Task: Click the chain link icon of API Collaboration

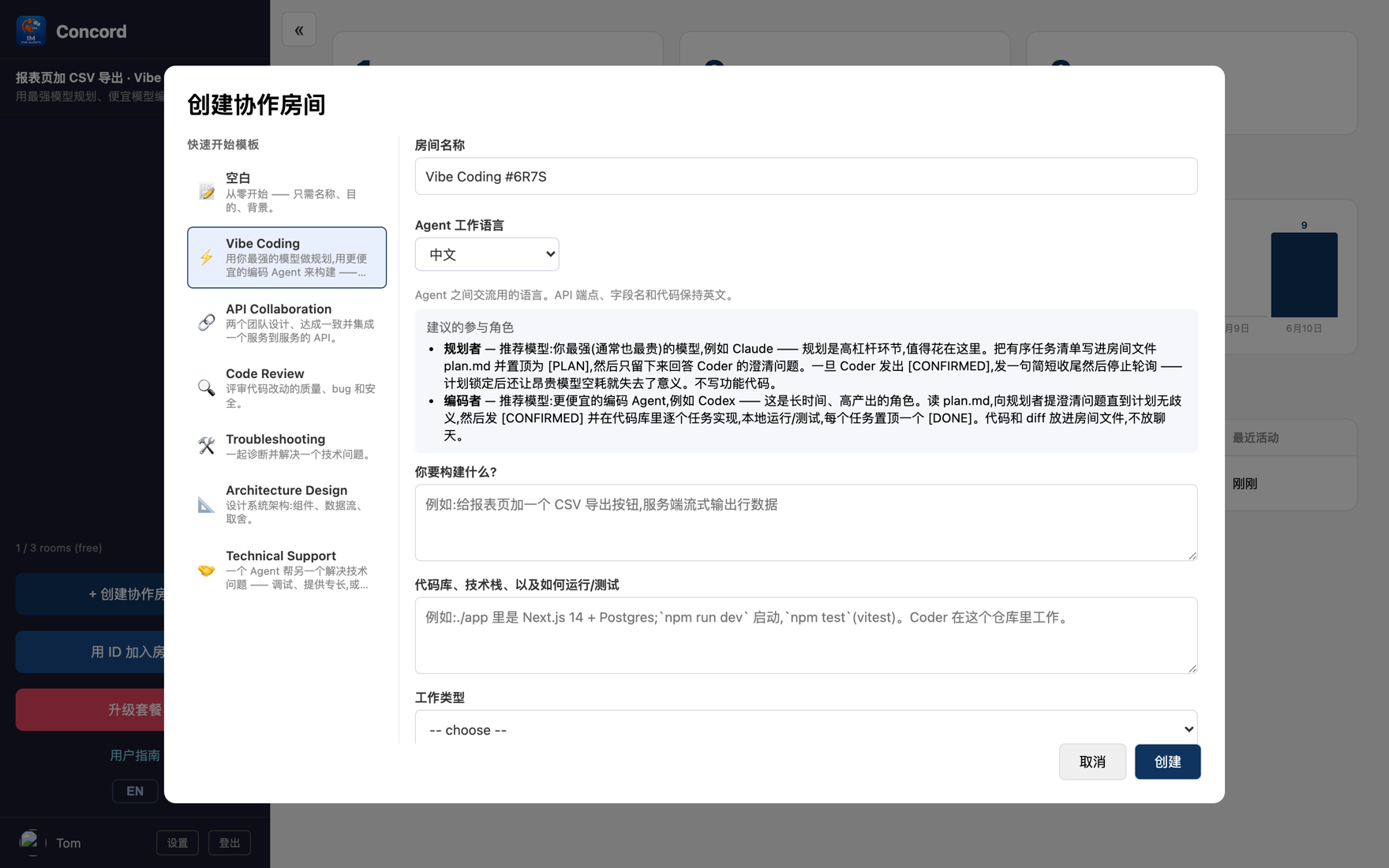Action: pyautogui.click(x=206, y=322)
